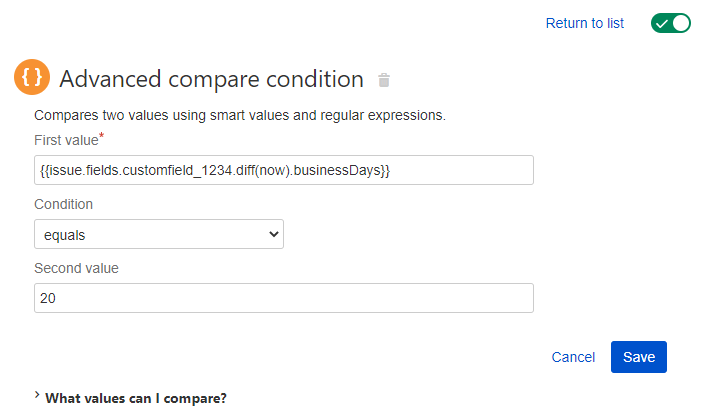Click into the Second value field containing 20

click(284, 298)
